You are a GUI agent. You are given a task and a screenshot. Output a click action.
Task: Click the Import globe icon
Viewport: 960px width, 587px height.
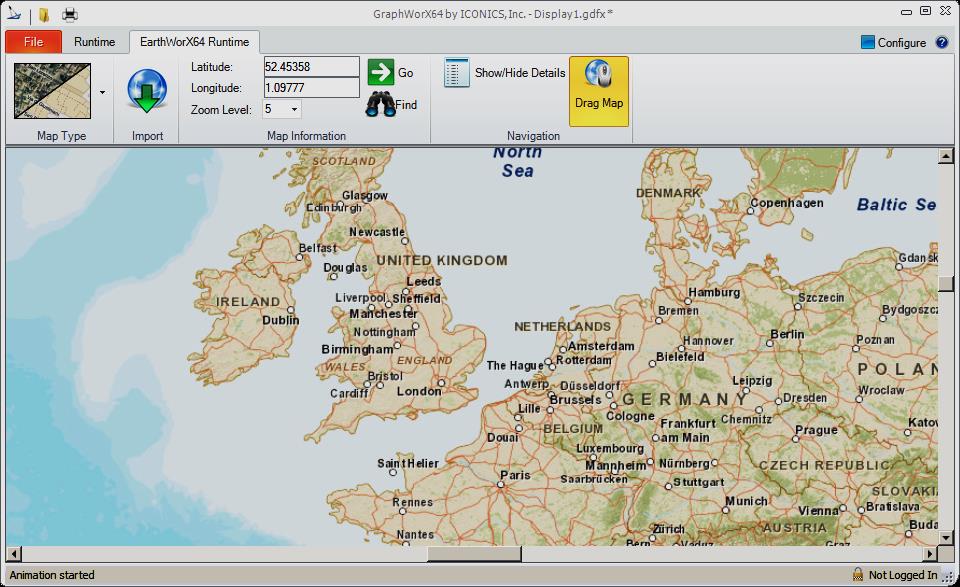(x=147, y=91)
